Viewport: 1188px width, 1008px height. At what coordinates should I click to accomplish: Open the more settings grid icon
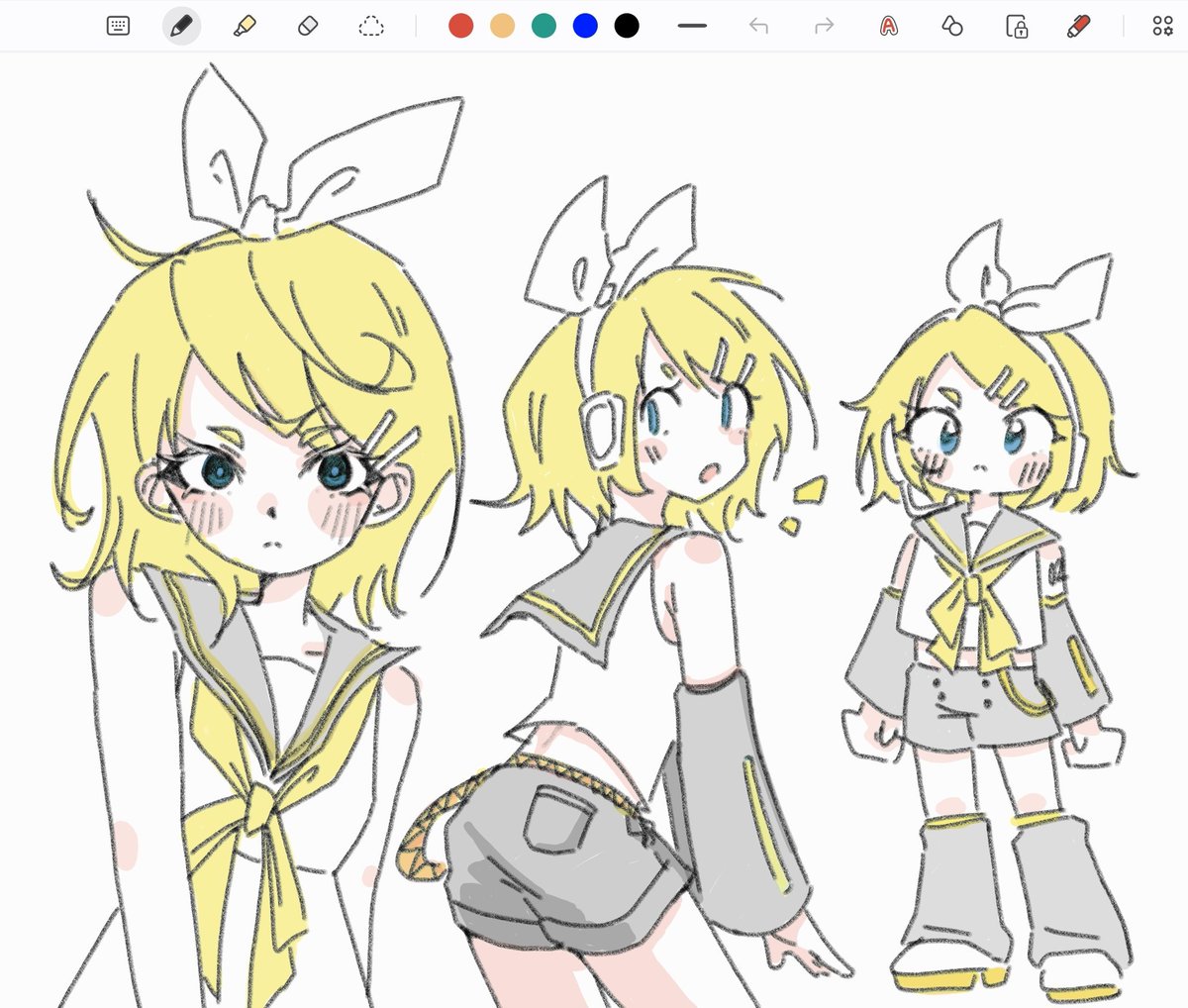coord(1162,26)
